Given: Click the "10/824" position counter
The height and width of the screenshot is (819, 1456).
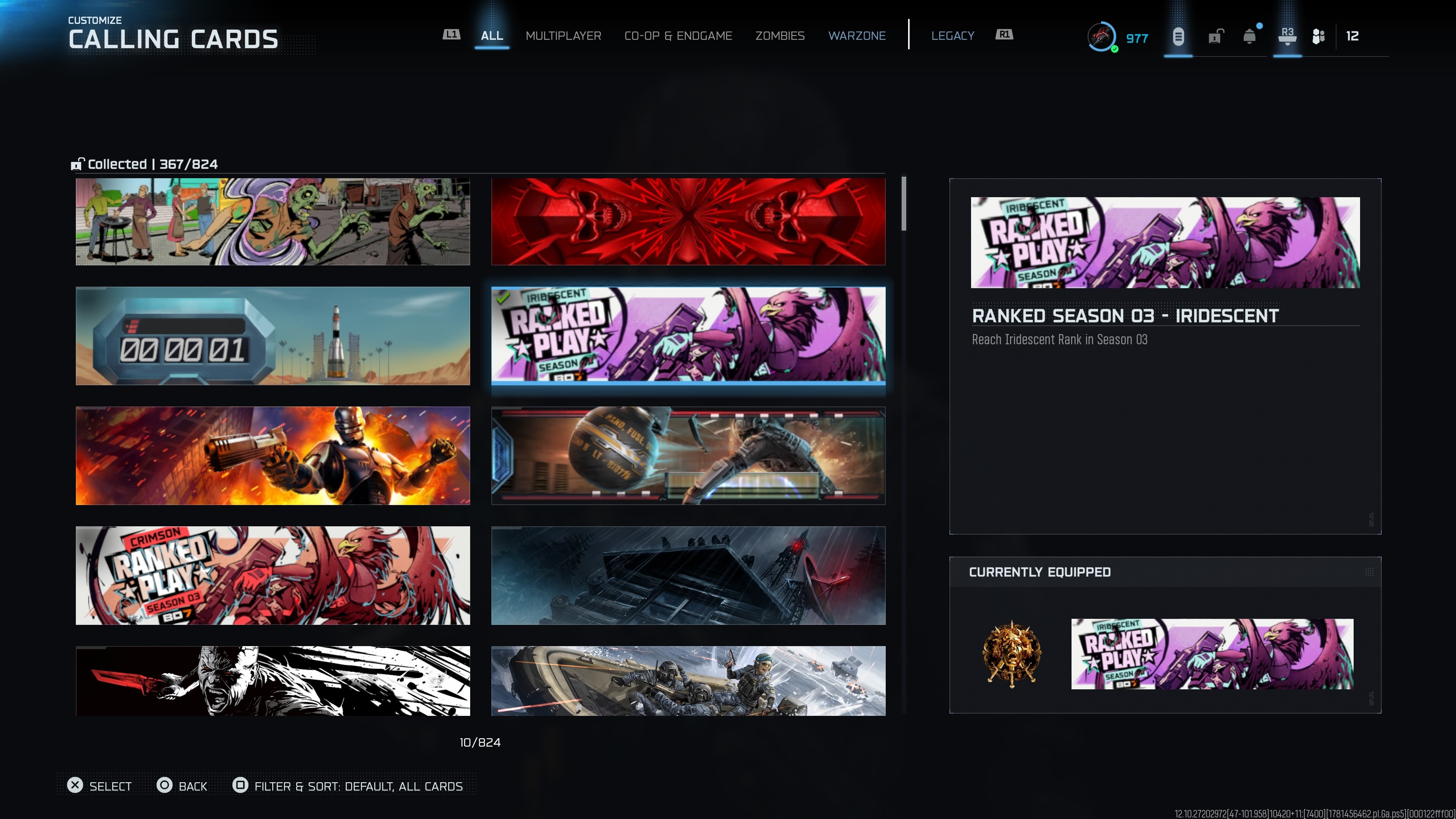Looking at the screenshot, I should [x=480, y=742].
